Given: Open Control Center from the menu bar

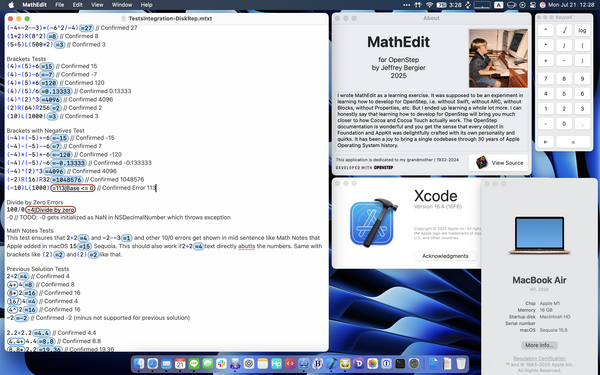Looking at the screenshot, I should click(533, 5).
